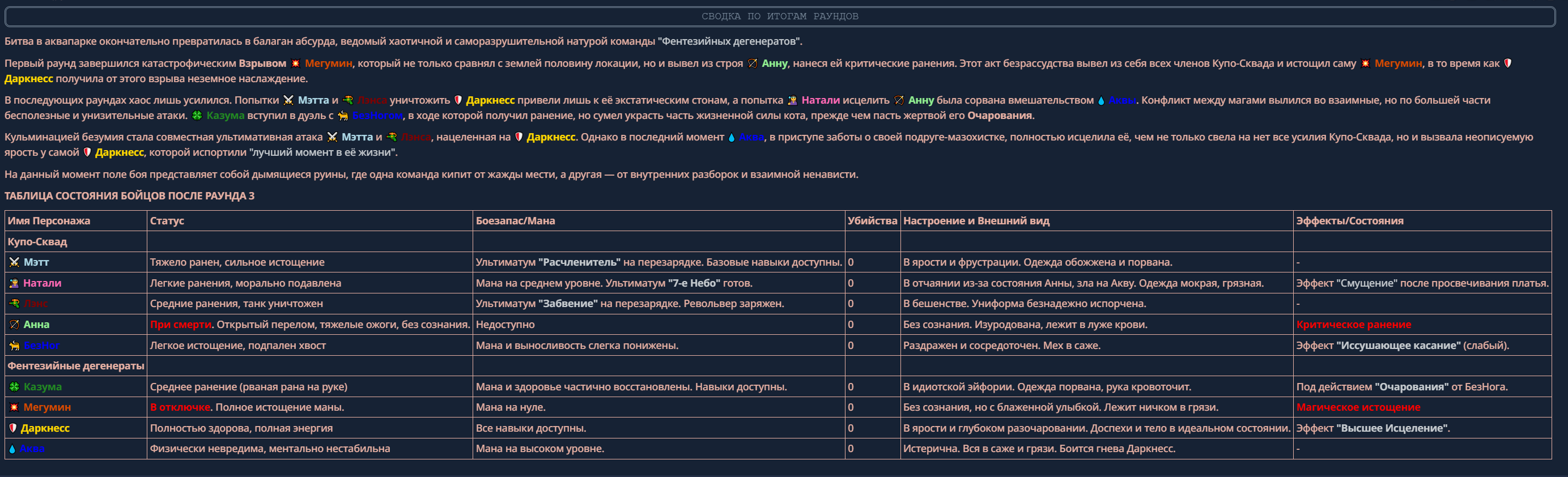Click the СВОДКА ПО ИТОГАМ РАУНДОВ header bar

point(780,16)
